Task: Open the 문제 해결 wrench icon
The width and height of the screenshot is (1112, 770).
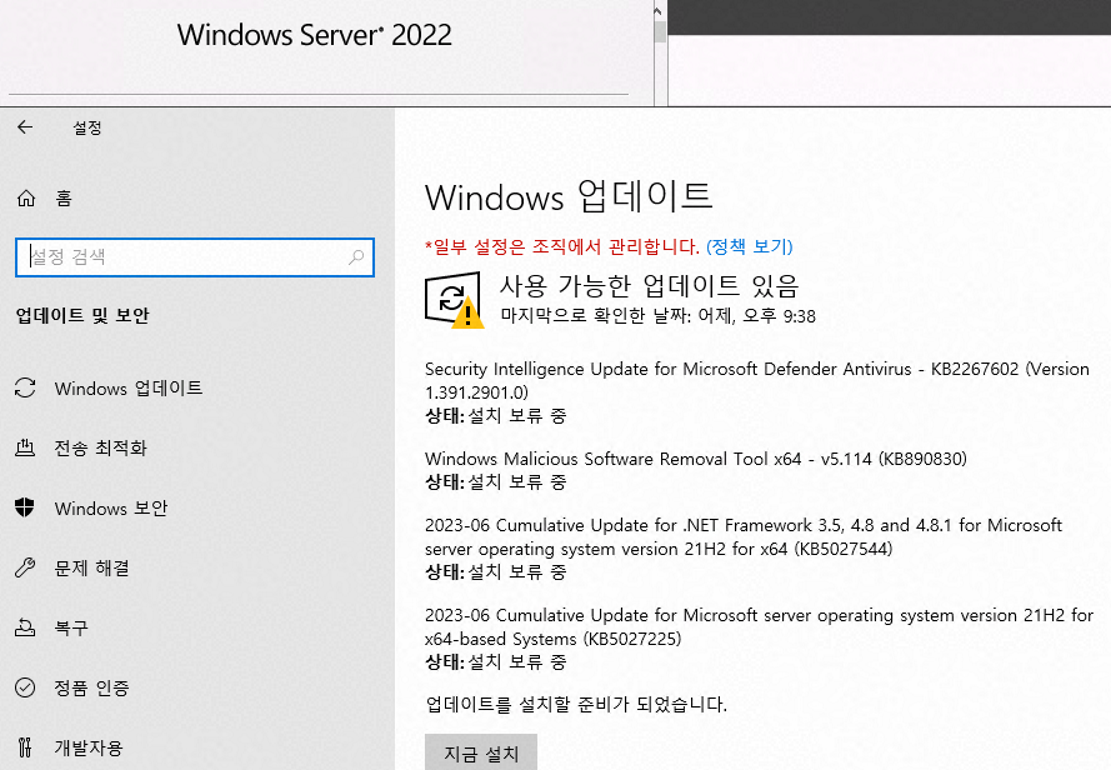Action: coord(25,568)
